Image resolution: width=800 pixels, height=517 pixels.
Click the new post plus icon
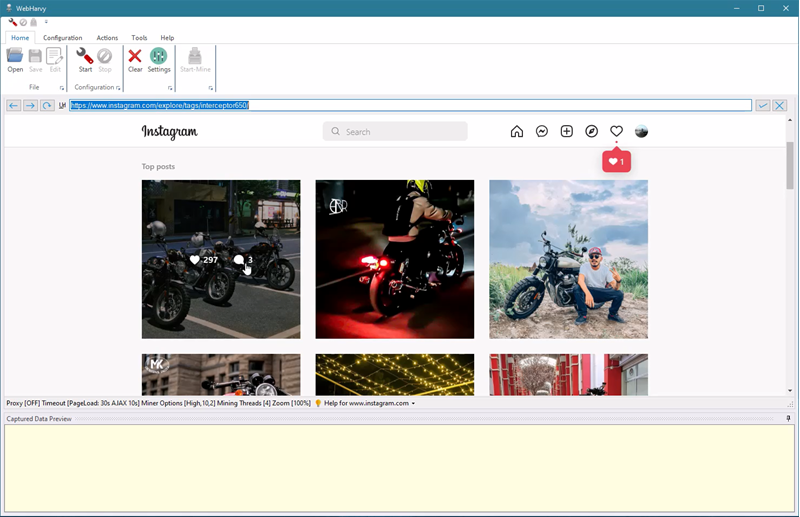click(x=567, y=132)
